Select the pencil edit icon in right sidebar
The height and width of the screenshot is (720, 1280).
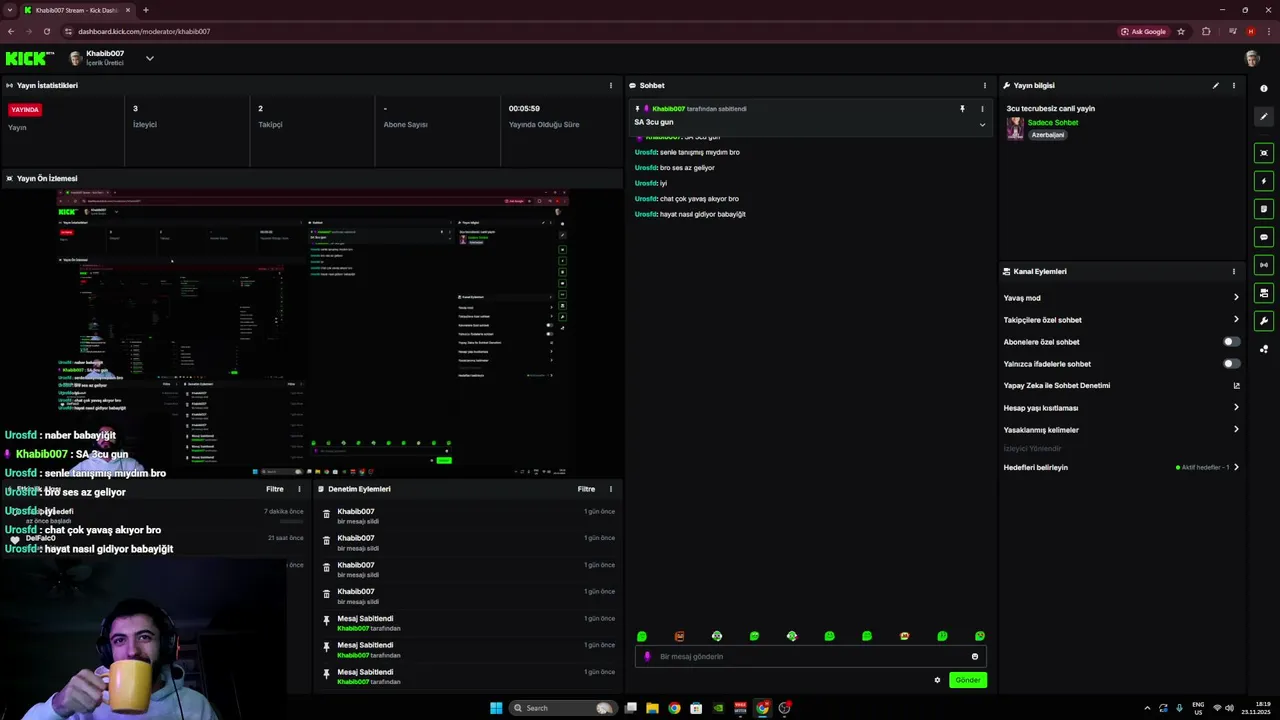[1264, 116]
